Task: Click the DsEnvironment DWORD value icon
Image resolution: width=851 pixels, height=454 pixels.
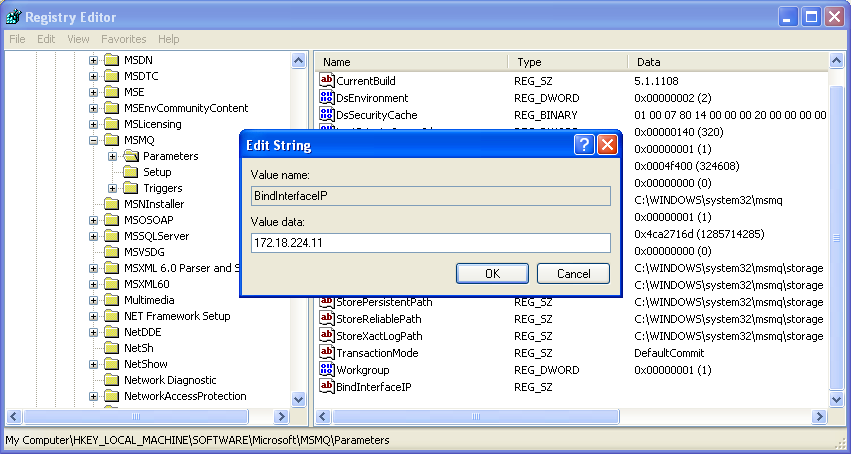Action: click(x=326, y=98)
